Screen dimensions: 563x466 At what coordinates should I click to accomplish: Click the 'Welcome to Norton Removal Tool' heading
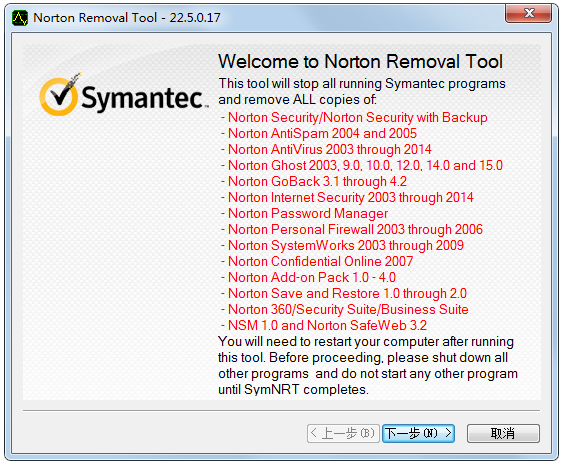[x=360, y=61]
